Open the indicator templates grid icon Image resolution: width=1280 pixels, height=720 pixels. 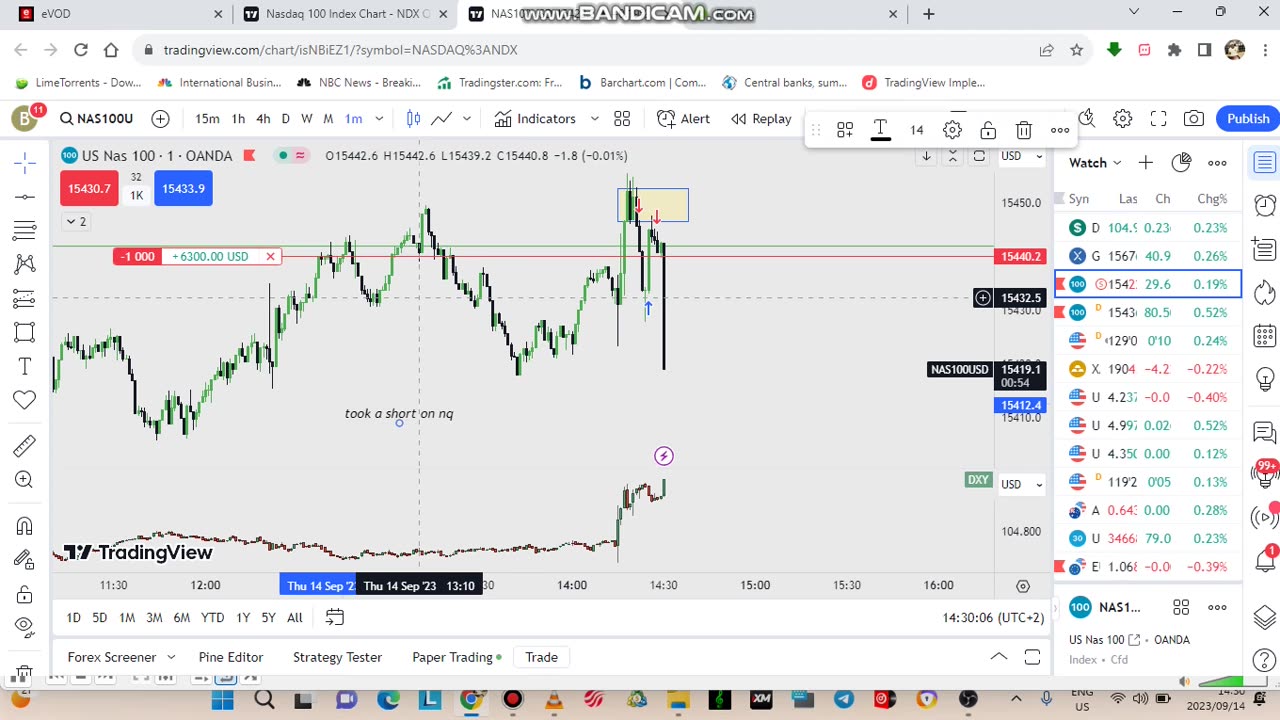click(622, 119)
